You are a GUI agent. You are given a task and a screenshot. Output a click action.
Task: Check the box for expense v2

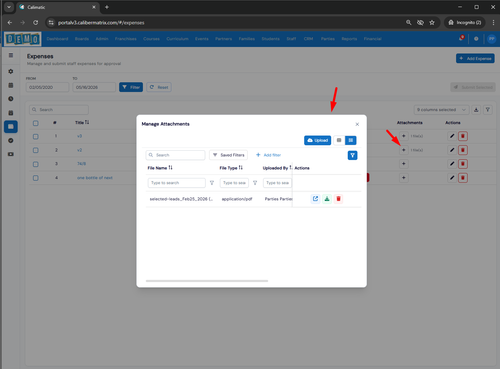pyautogui.click(x=36, y=150)
